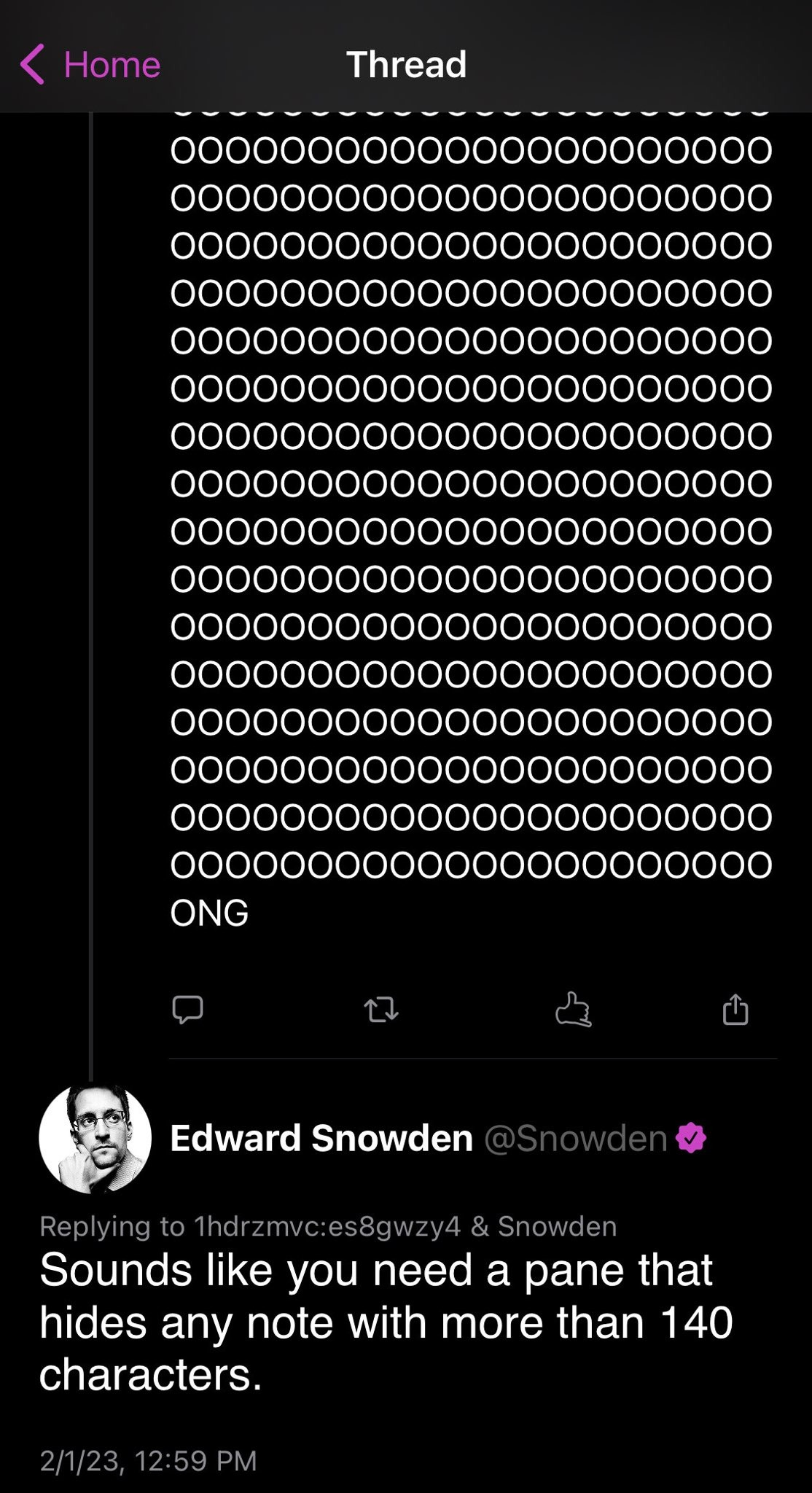Open Edward Snowden's profile picture
The height and width of the screenshot is (1493, 812).
tap(95, 1138)
